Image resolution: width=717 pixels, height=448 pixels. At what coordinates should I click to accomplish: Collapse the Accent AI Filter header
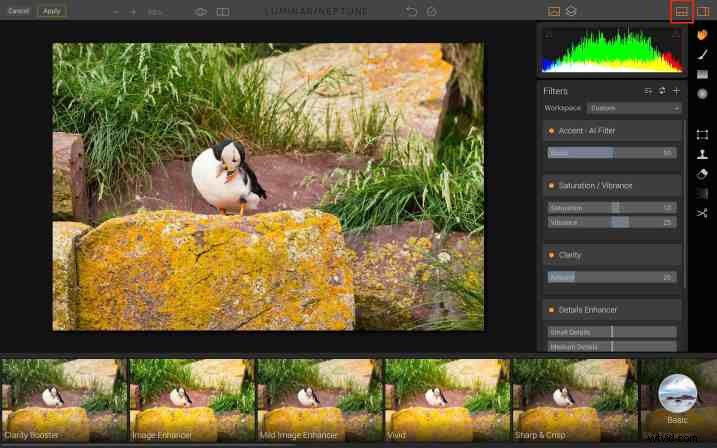click(612, 131)
